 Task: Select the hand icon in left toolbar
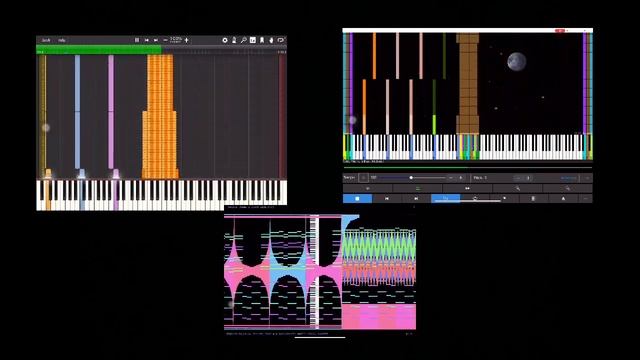[x=271, y=40]
